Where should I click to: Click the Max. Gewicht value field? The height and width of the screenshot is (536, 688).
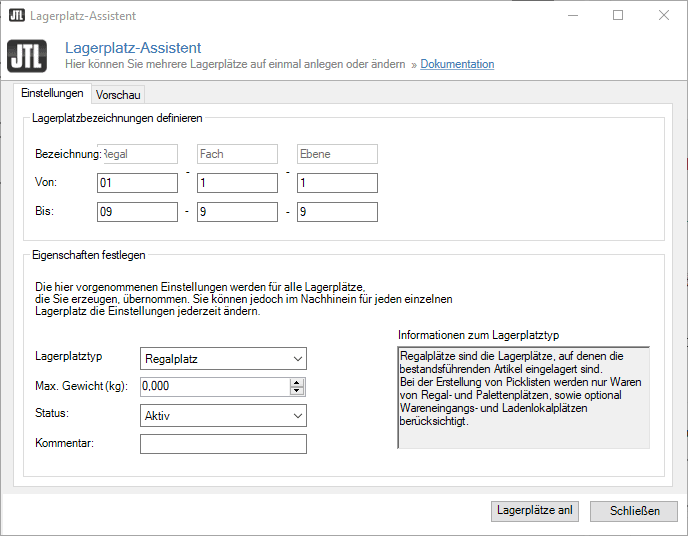[x=215, y=386]
